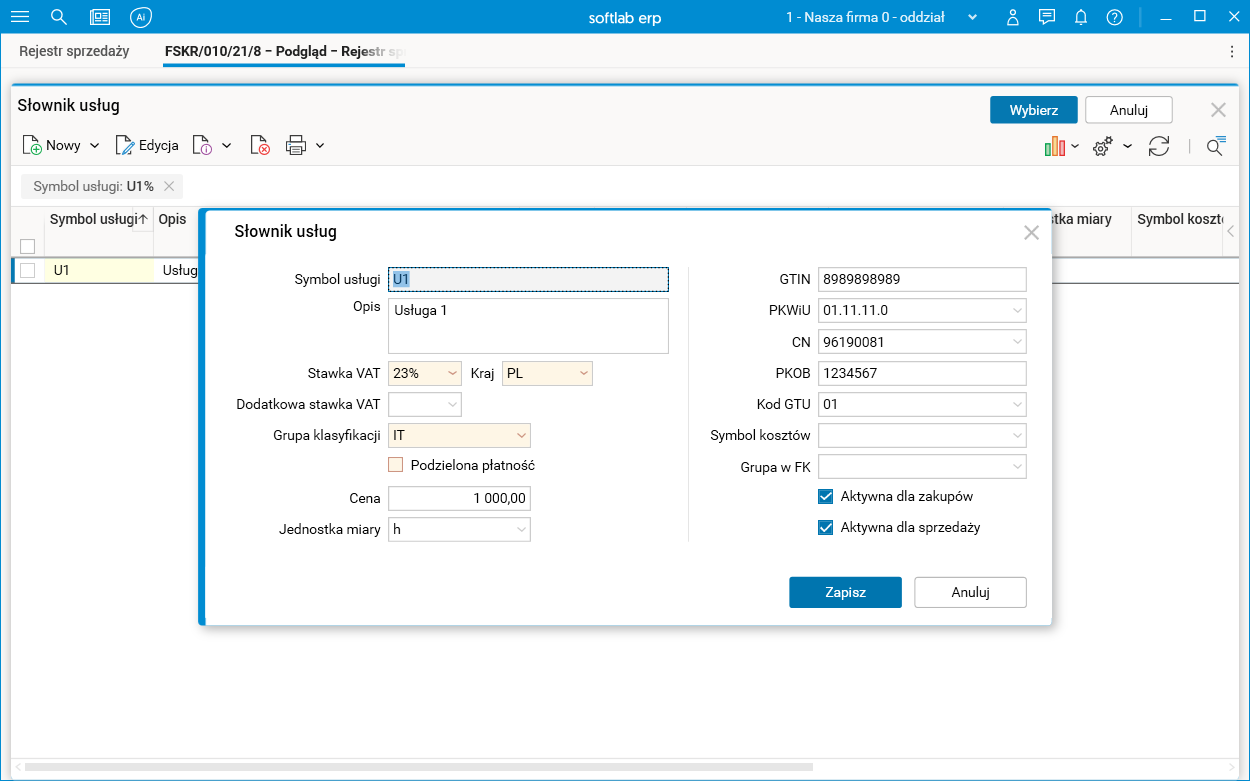Select the U1 cell in the table

point(98,270)
